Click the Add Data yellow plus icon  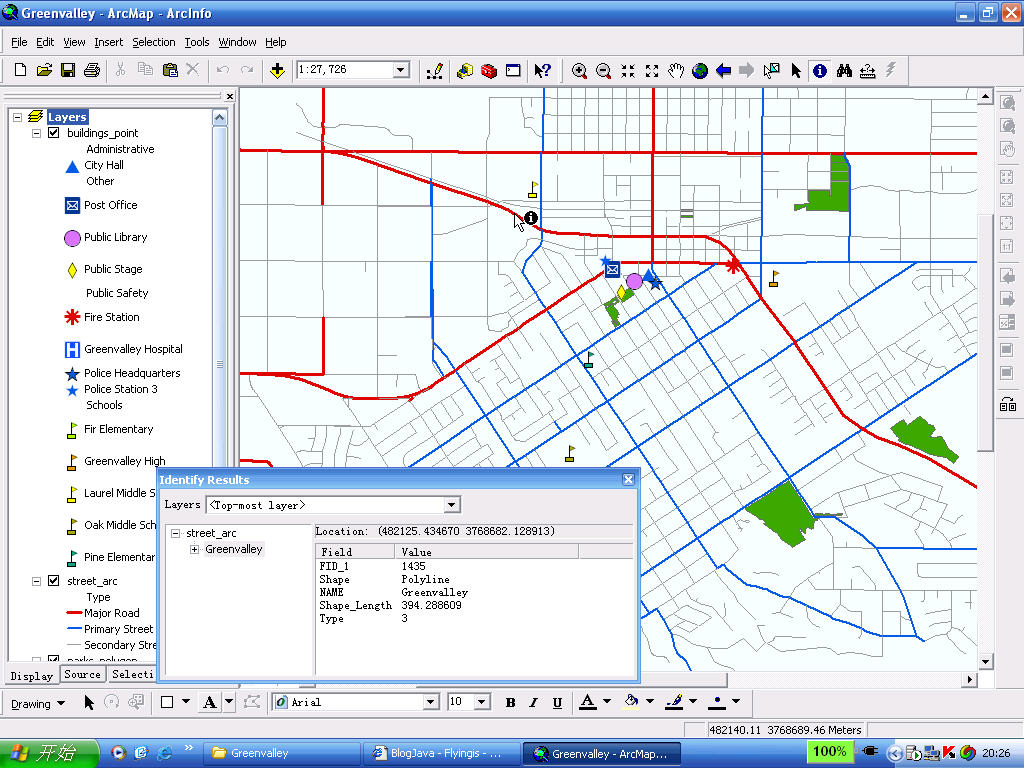pyautogui.click(x=277, y=71)
